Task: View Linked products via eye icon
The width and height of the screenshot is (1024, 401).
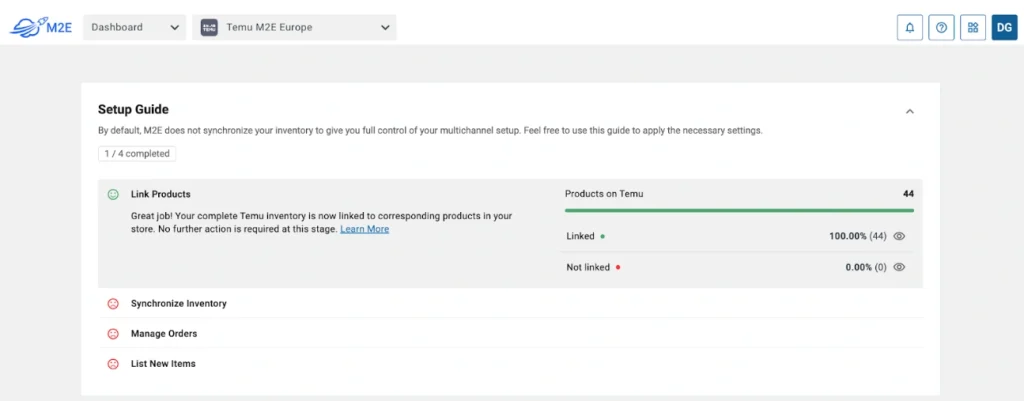Action: coord(899,237)
